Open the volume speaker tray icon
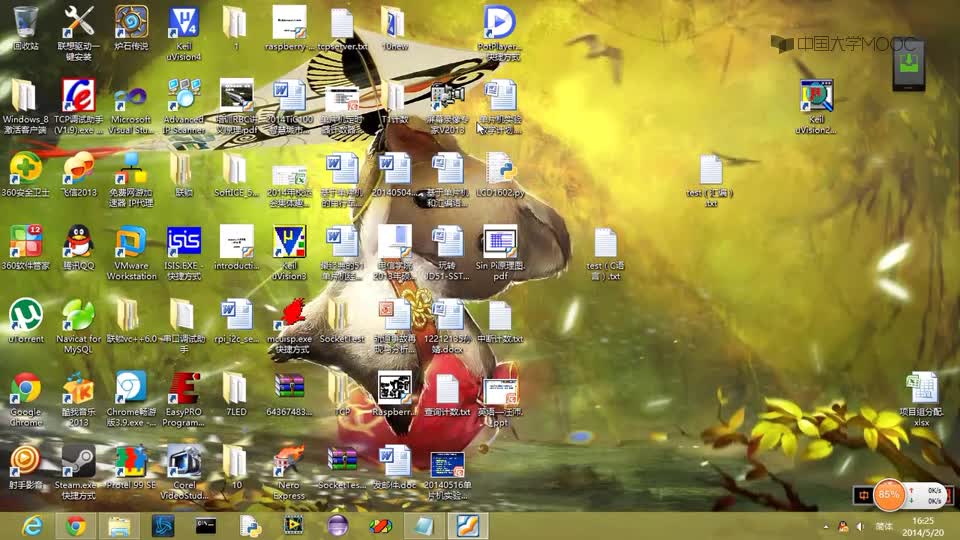 pyautogui.click(x=860, y=527)
